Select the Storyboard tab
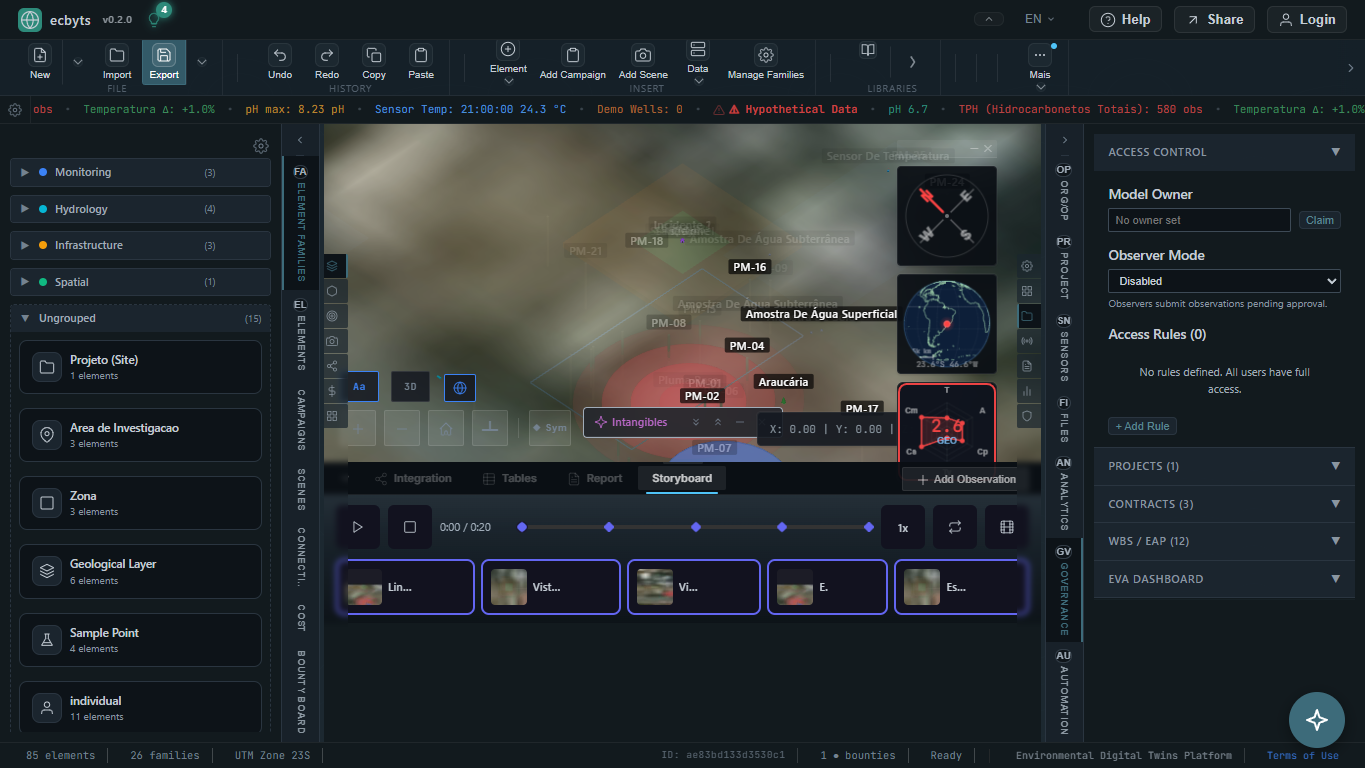This screenshot has width=1365, height=768. click(682, 479)
